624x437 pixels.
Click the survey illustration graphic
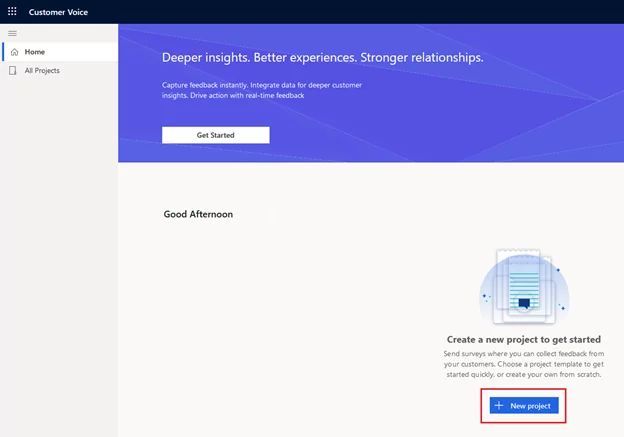[524, 287]
